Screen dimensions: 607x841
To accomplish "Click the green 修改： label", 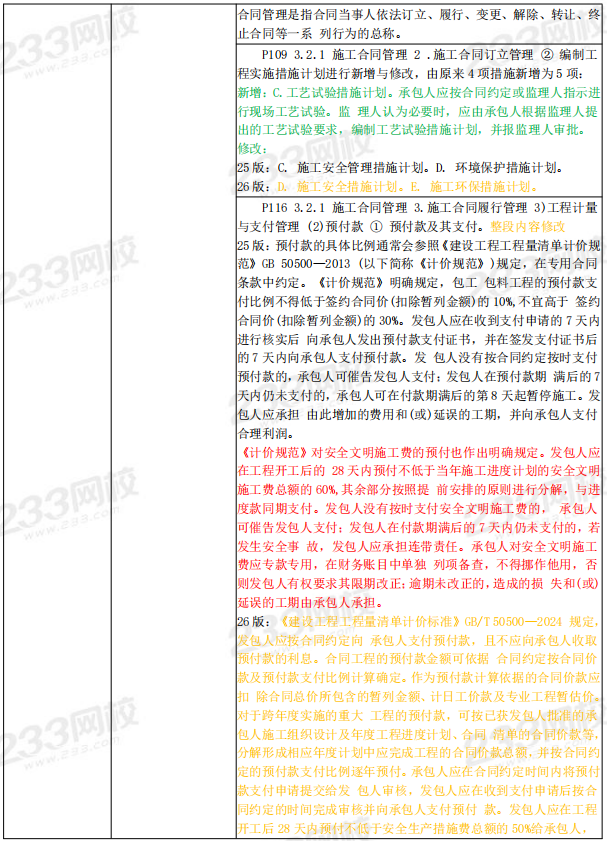I will (253, 148).
